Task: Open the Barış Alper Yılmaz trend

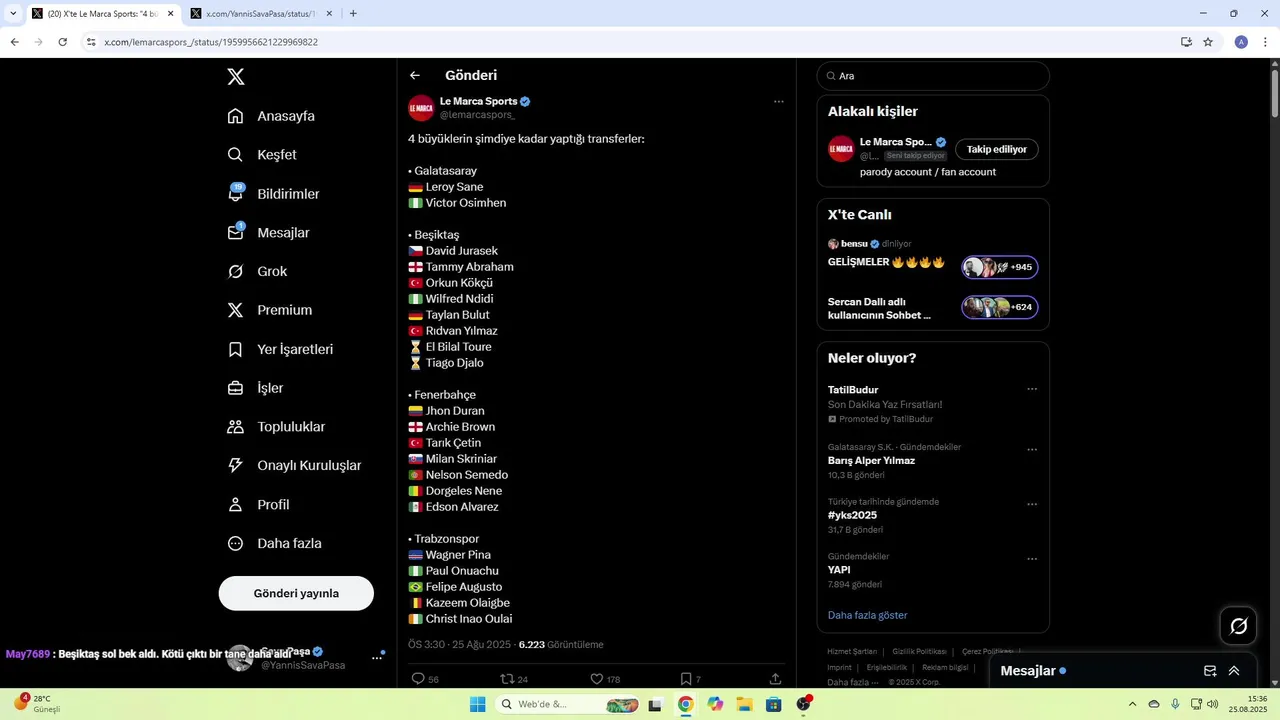Action: coord(871,461)
